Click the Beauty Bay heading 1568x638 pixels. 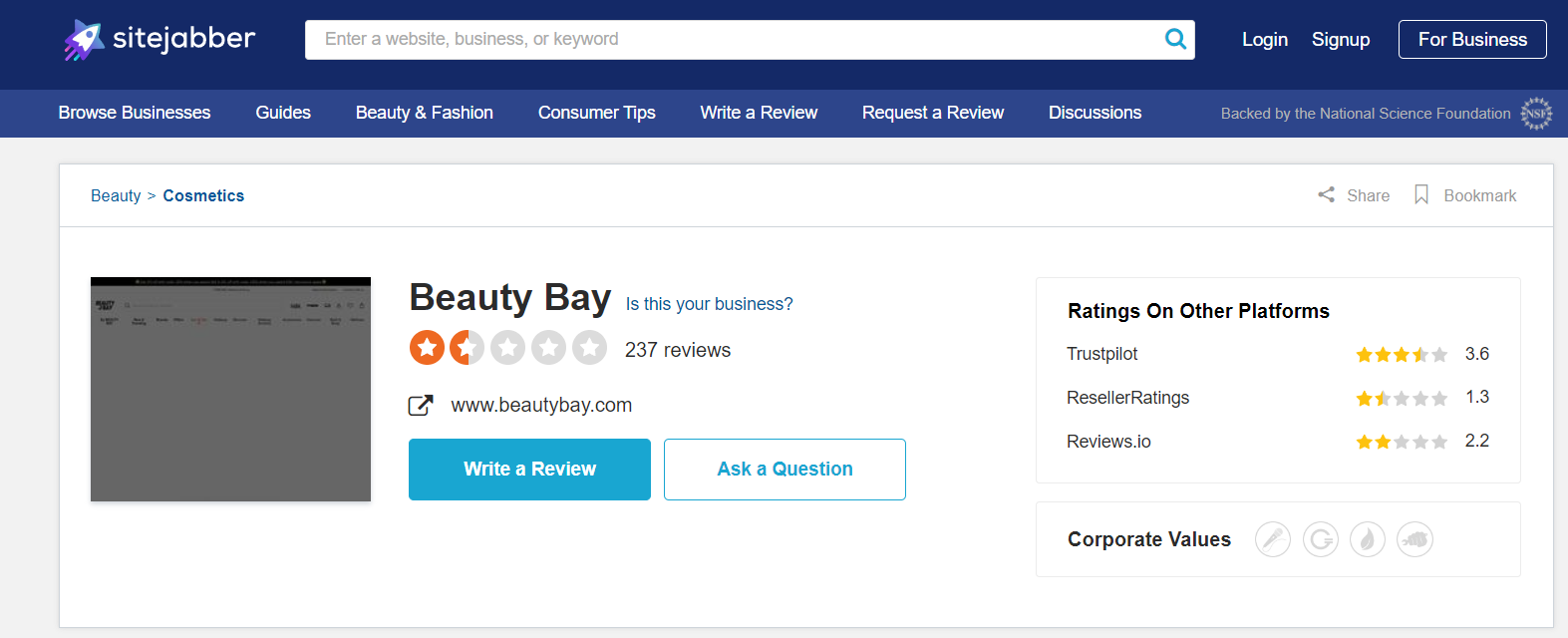[x=509, y=298]
